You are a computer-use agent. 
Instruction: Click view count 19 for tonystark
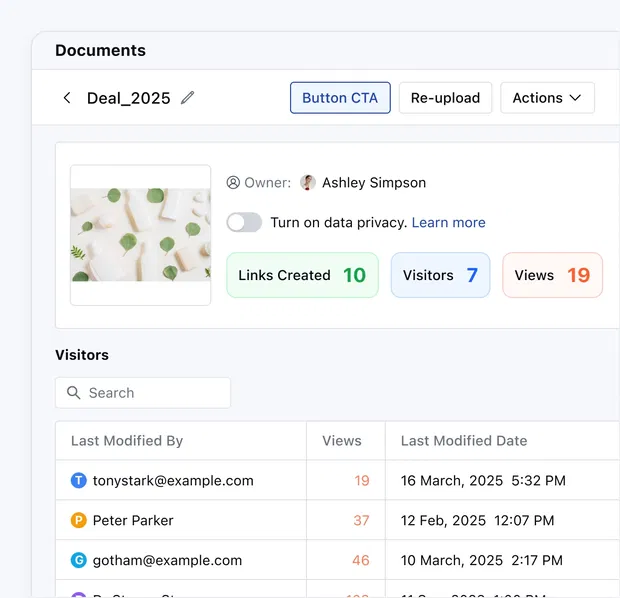(x=362, y=481)
